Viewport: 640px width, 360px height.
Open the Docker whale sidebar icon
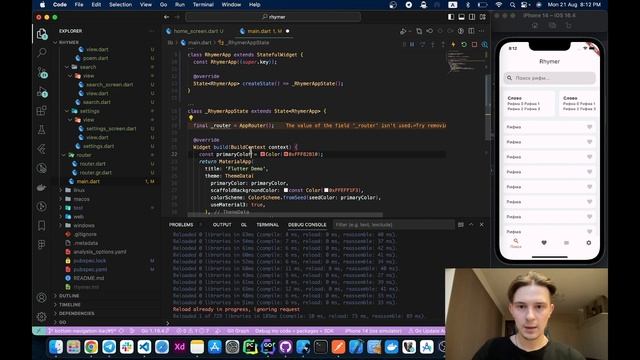(x=42, y=187)
